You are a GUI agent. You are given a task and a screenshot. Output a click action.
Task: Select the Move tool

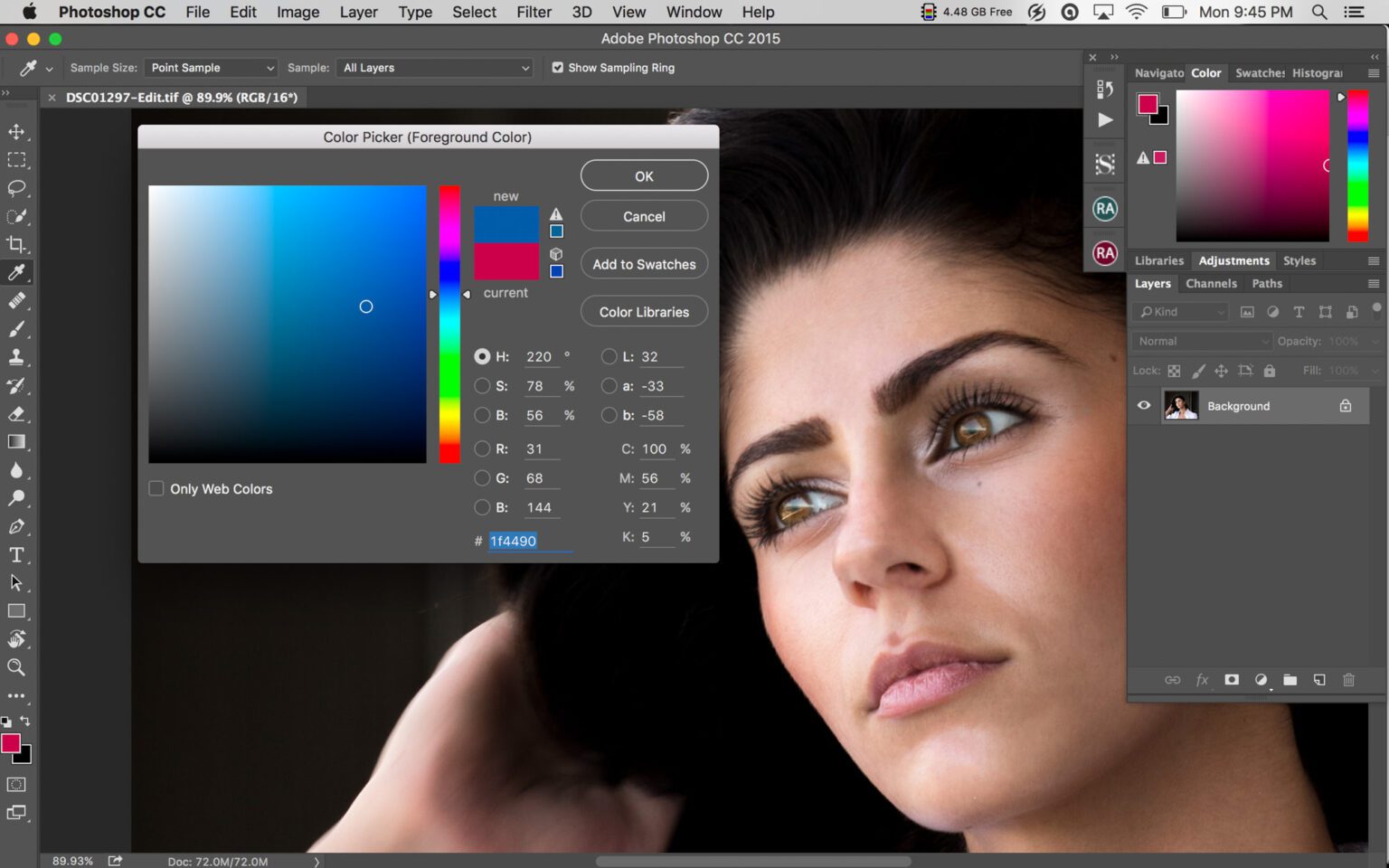point(16,131)
